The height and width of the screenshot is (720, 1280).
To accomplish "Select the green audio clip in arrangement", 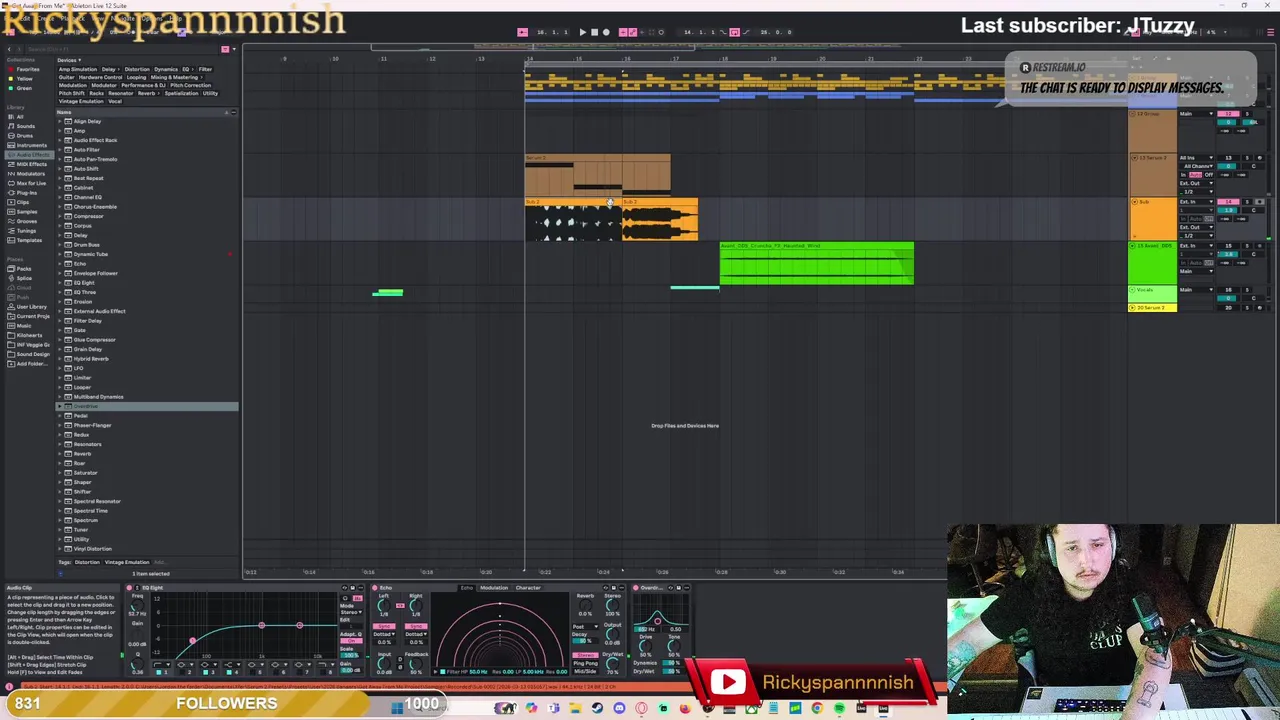I will pos(816,264).
